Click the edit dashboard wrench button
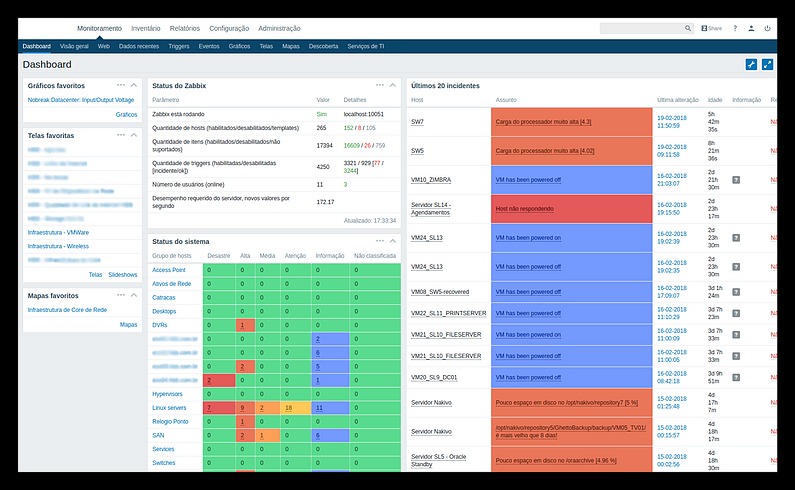Screen dimensions: 795x490 [752, 64]
